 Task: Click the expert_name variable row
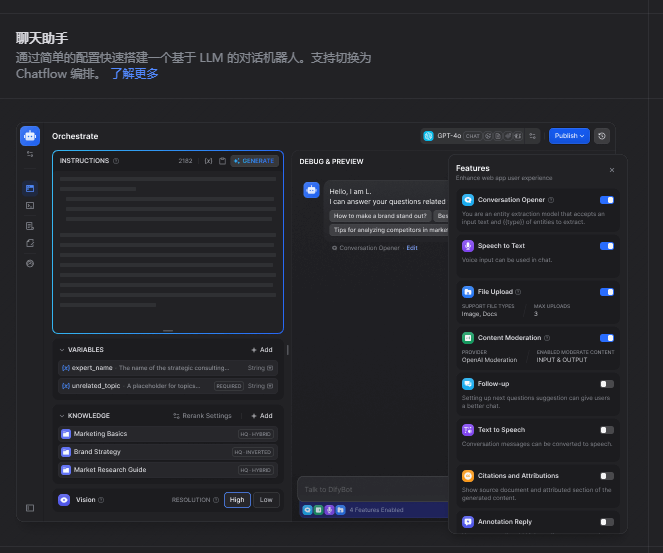(x=168, y=368)
